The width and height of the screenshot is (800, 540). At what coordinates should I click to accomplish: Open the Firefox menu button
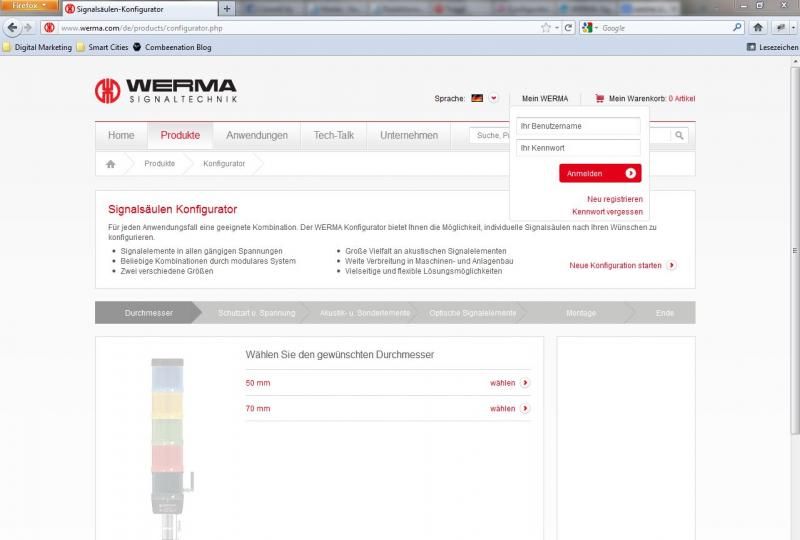click(29, 5)
